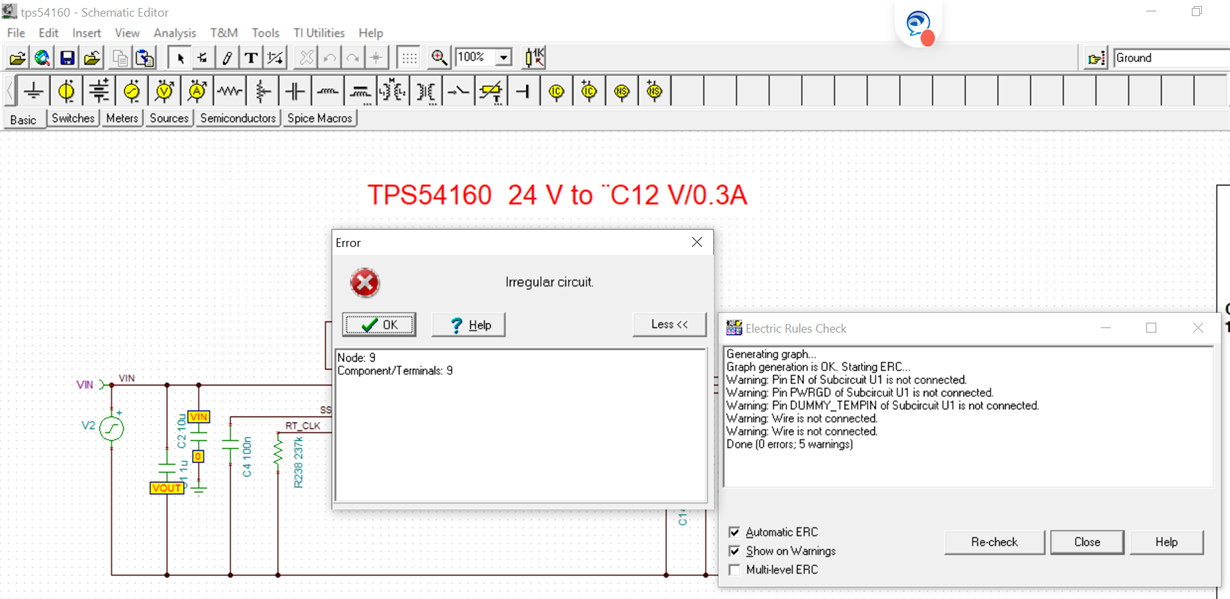Open the Analysis menu
The height and width of the screenshot is (599, 1230).
tap(175, 33)
